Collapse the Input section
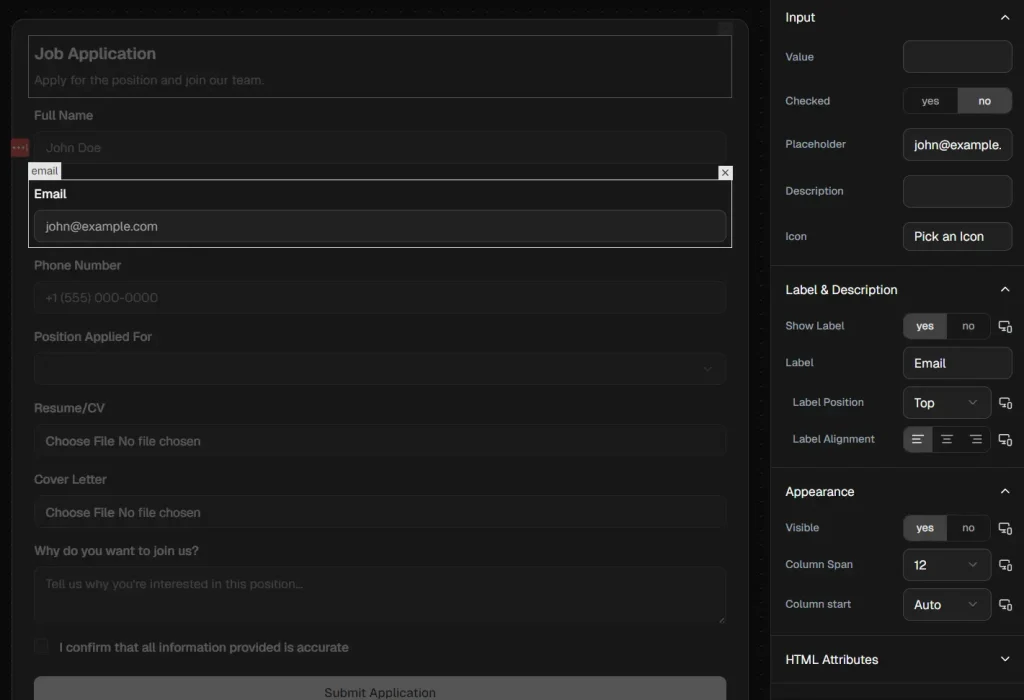Screen dimensions: 1024x700 tap(1005, 17)
